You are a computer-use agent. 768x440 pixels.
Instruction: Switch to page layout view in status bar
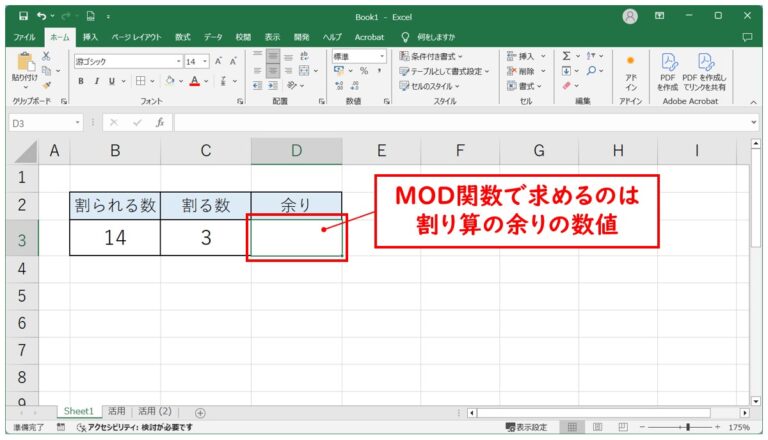click(x=596, y=427)
